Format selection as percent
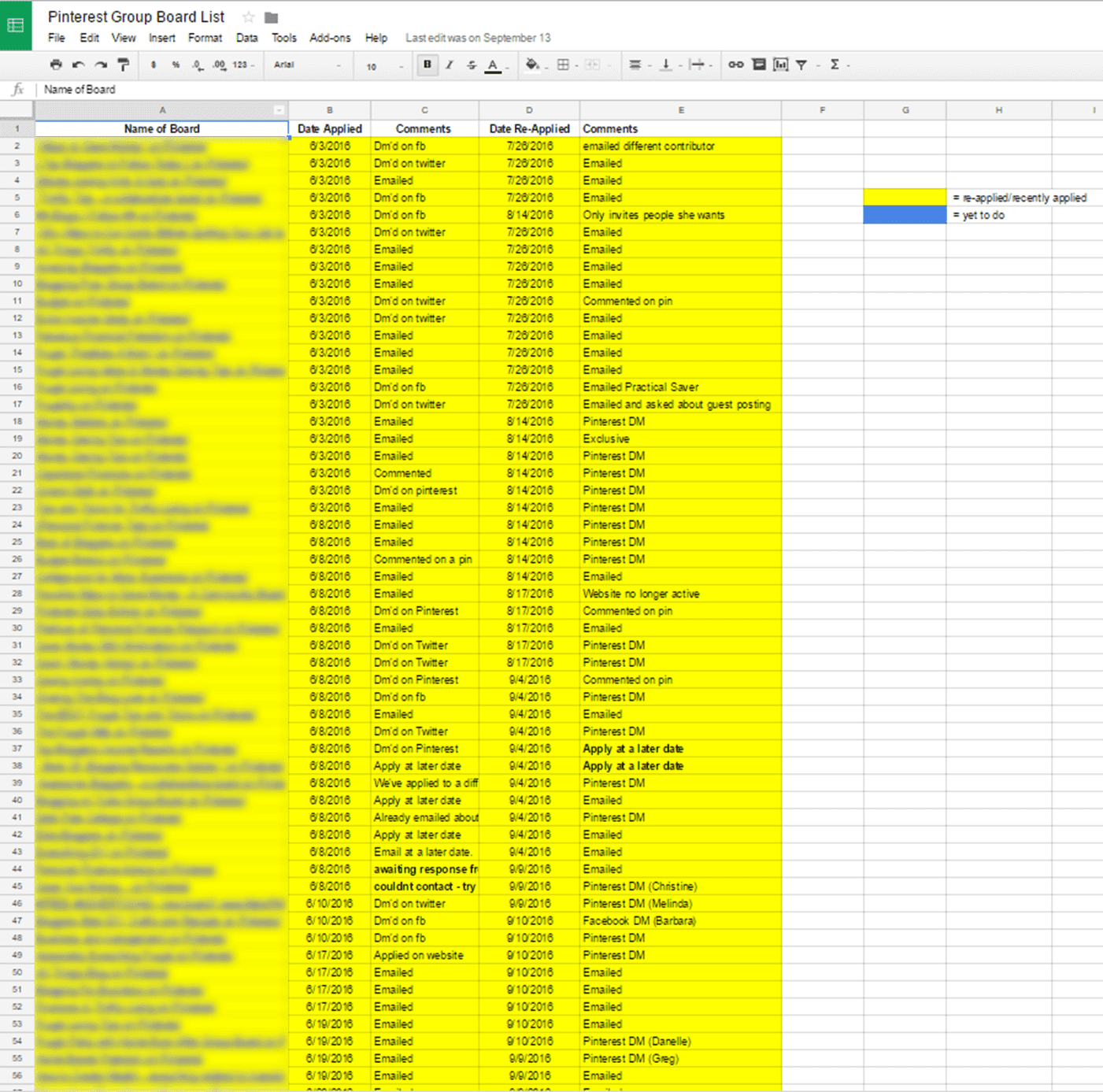Viewport: 1103px width, 1092px height. (176, 65)
